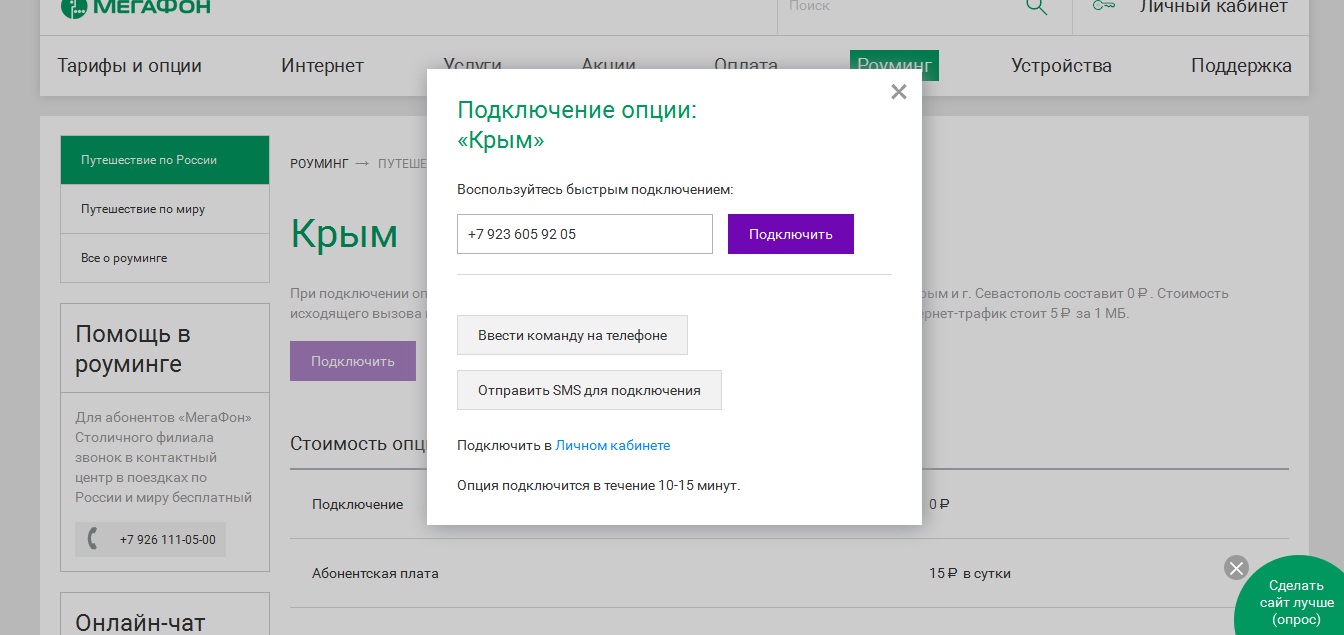Viewport: 1344px width, 635px height.
Task: Click the Сделать сайт лучше survey button
Action: (1296, 602)
